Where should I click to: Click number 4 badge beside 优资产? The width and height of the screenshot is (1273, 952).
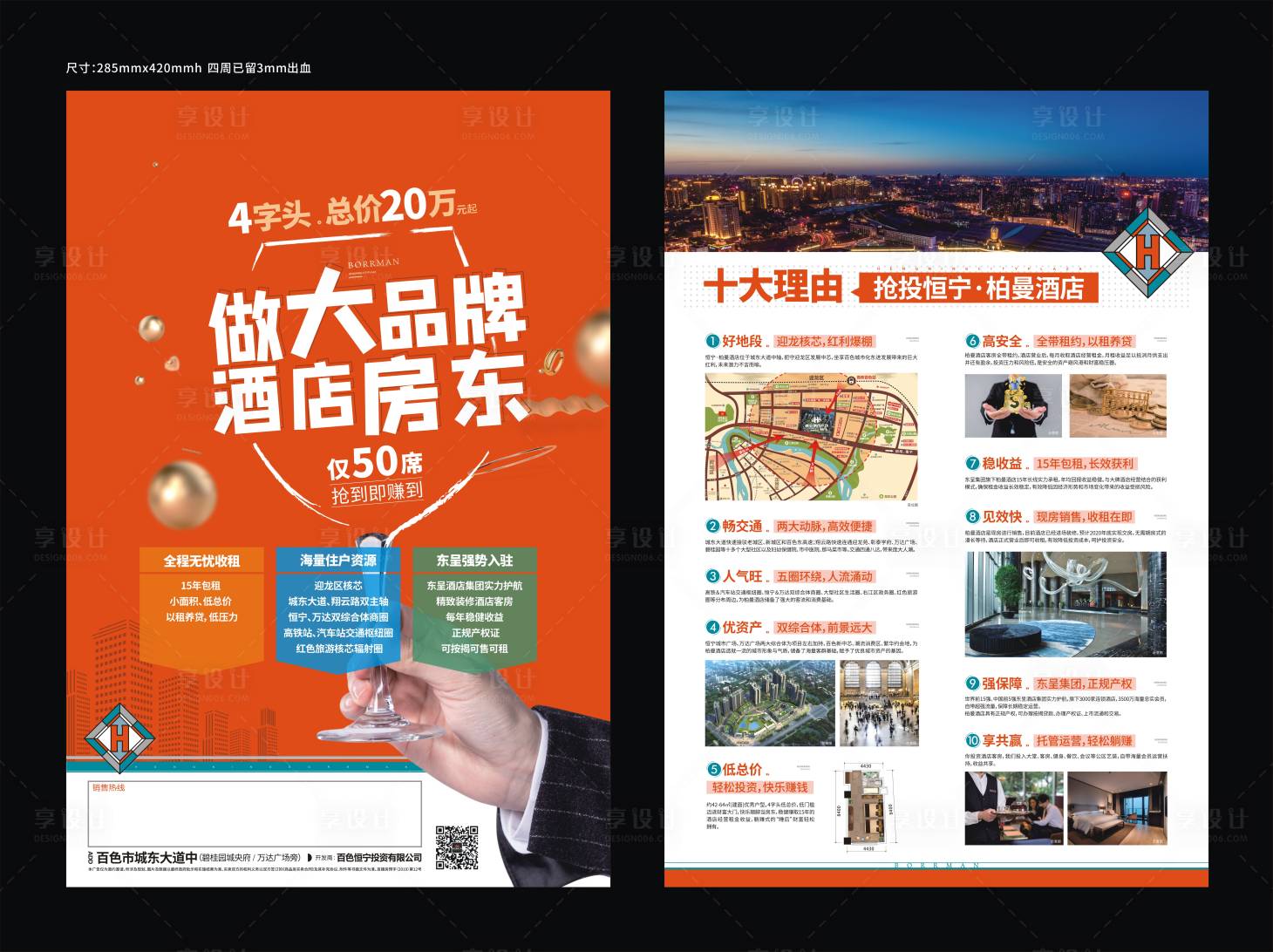(x=711, y=627)
